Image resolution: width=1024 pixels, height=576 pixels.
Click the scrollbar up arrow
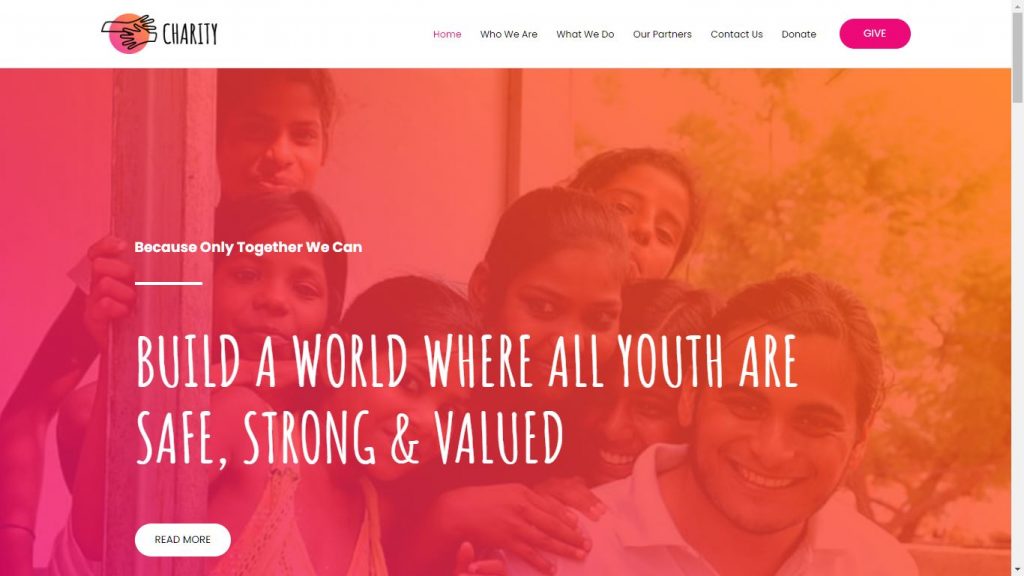tap(1017, 4)
